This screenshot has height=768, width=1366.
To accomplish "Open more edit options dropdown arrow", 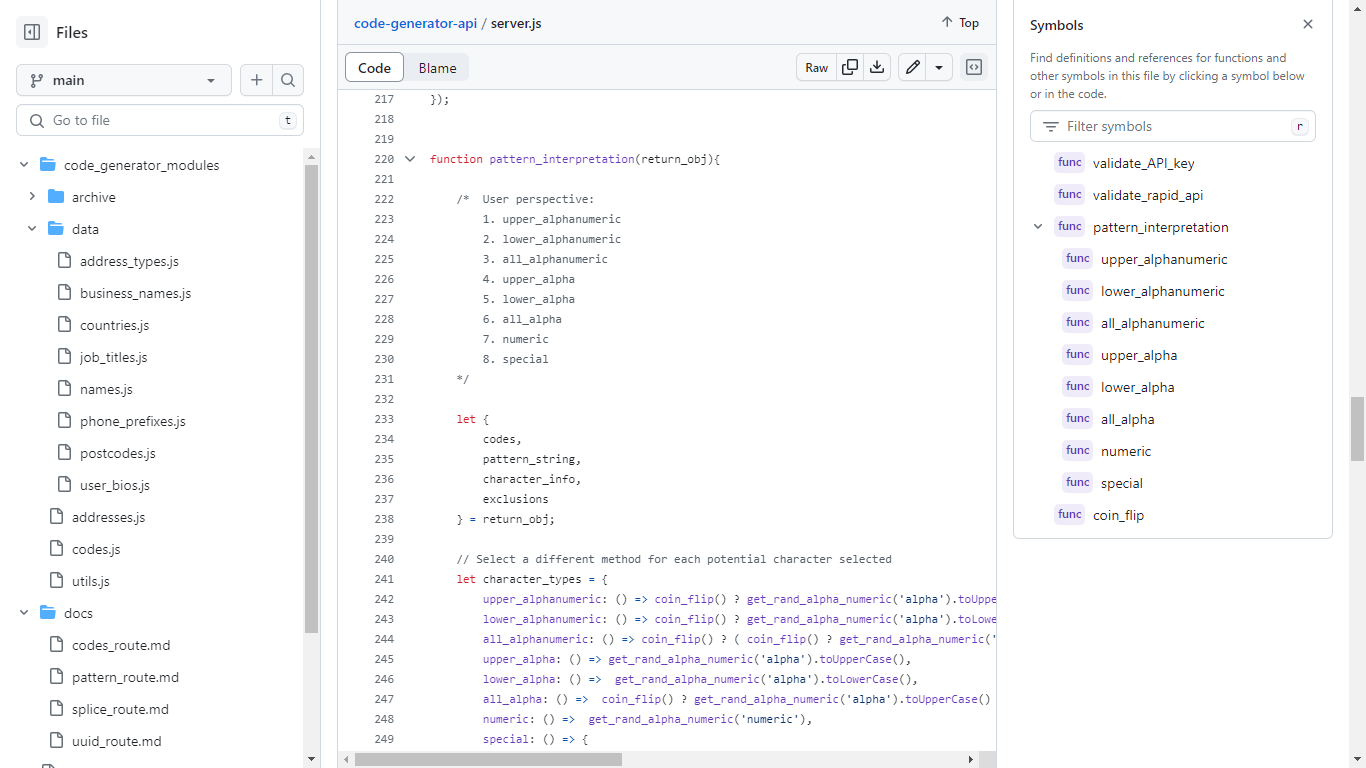I will tap(939, 68).
